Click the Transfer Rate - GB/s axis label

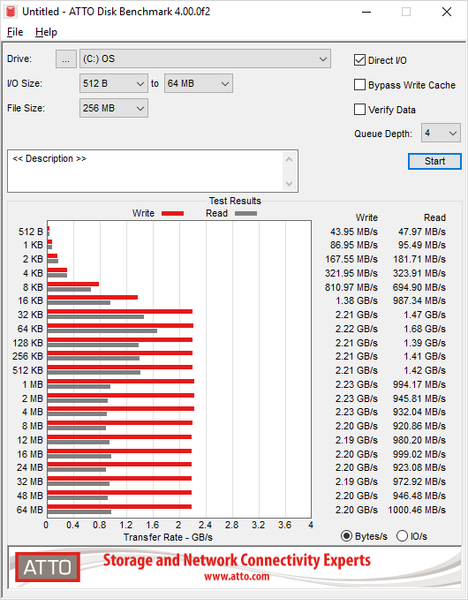(x=168, y=537)
